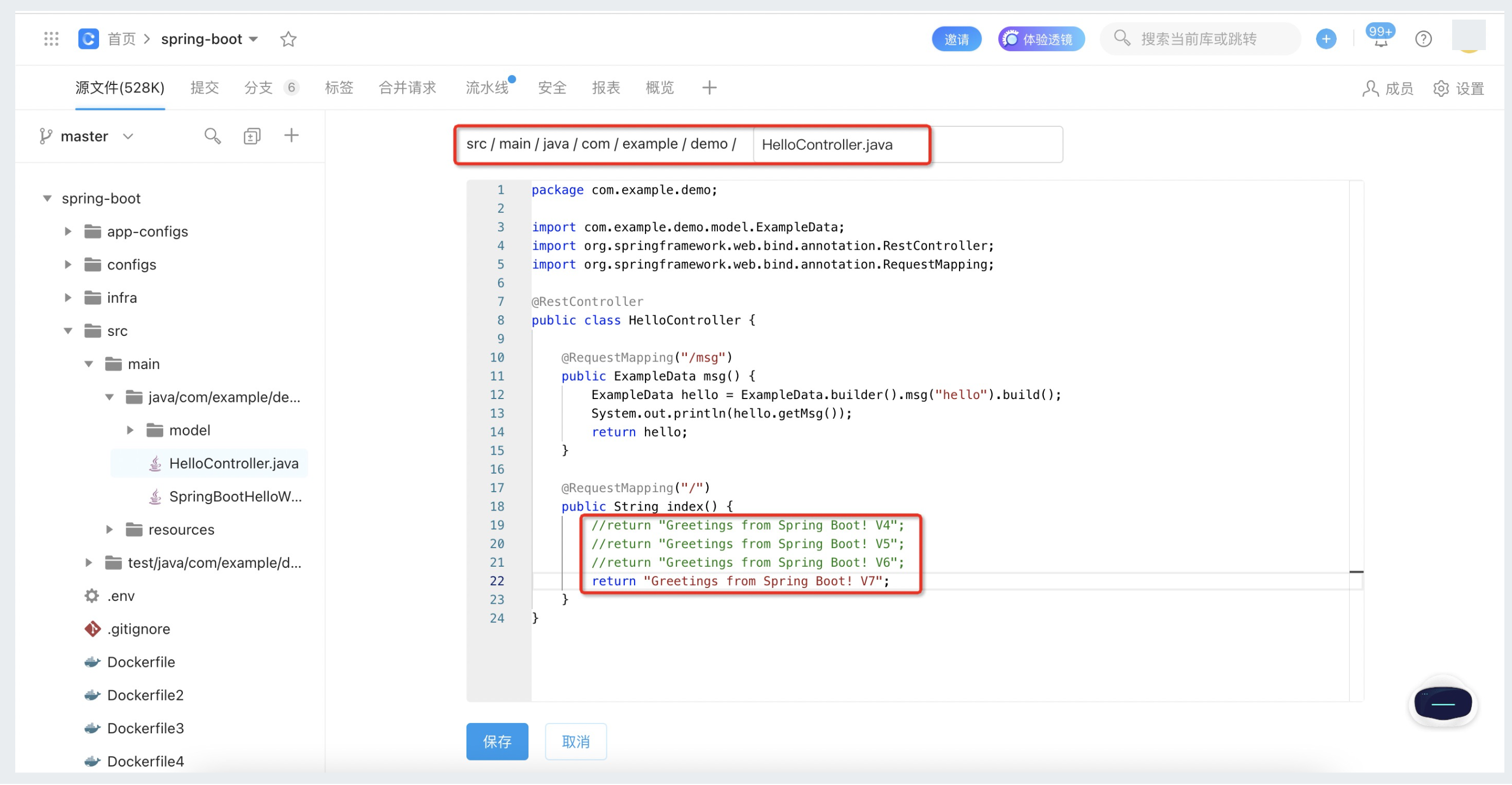Switch to the 标签 tags tab
Screen dimensions: 1512x785
(339, 88)
